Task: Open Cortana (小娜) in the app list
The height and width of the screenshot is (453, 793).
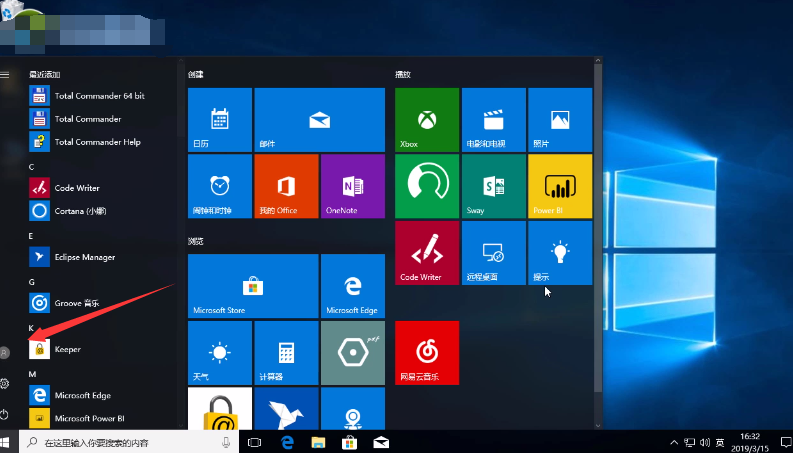Action: point(101,211)
